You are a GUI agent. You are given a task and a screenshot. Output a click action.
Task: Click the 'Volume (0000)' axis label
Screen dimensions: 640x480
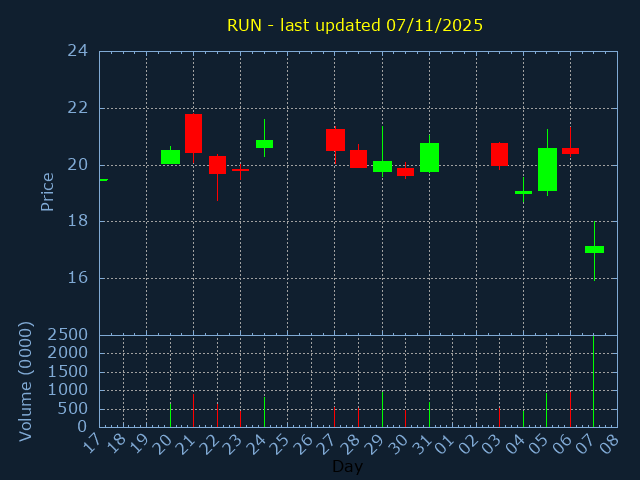(x=27, y=381)
